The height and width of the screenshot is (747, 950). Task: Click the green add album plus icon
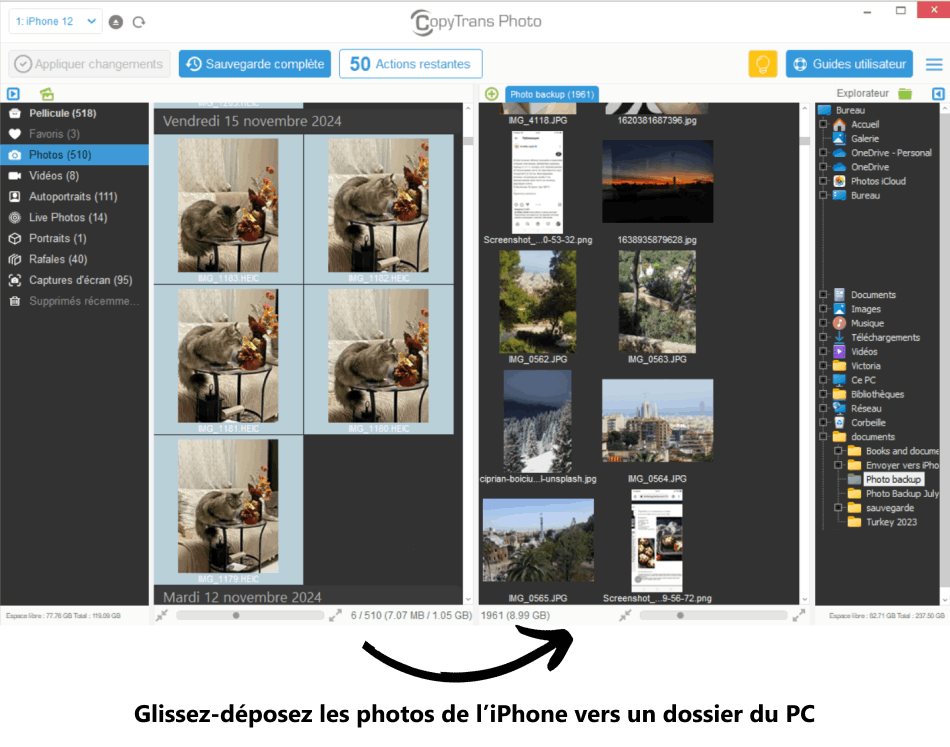(x=491, y=94)
